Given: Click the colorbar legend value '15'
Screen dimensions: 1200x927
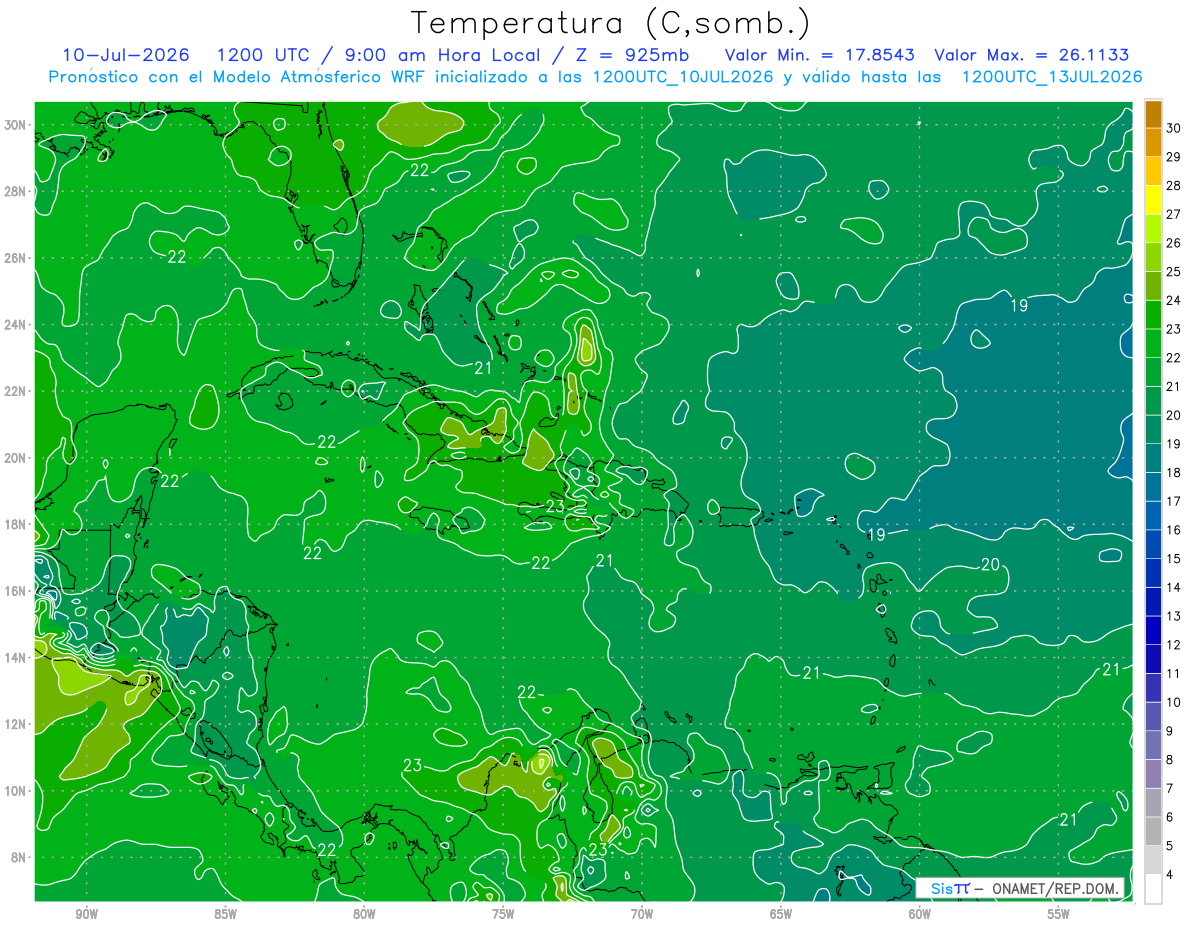Looking at the screenshot, I should [x=1173, y=558].
